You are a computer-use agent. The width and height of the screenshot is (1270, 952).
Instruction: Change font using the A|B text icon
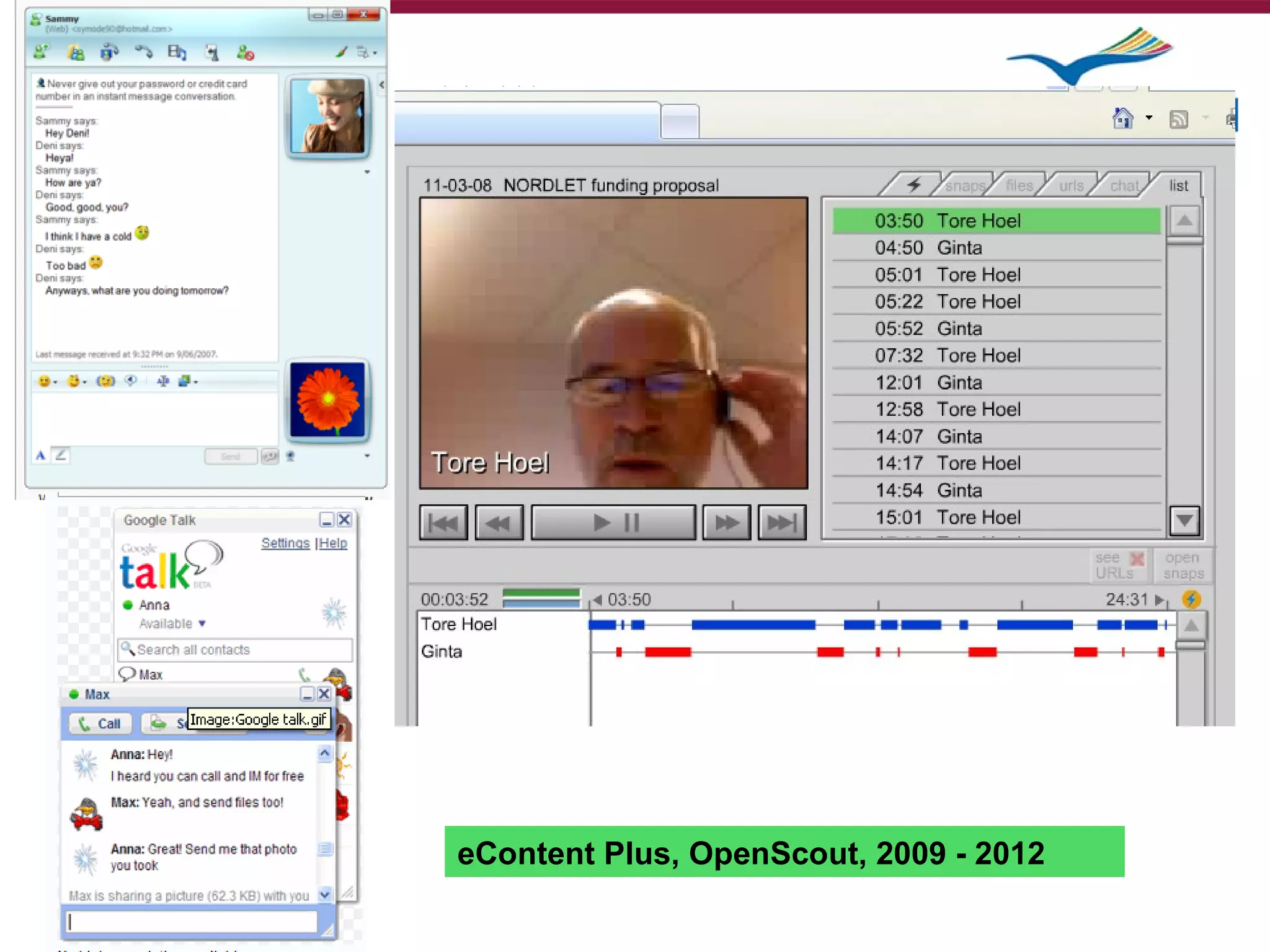coord(163,381)
